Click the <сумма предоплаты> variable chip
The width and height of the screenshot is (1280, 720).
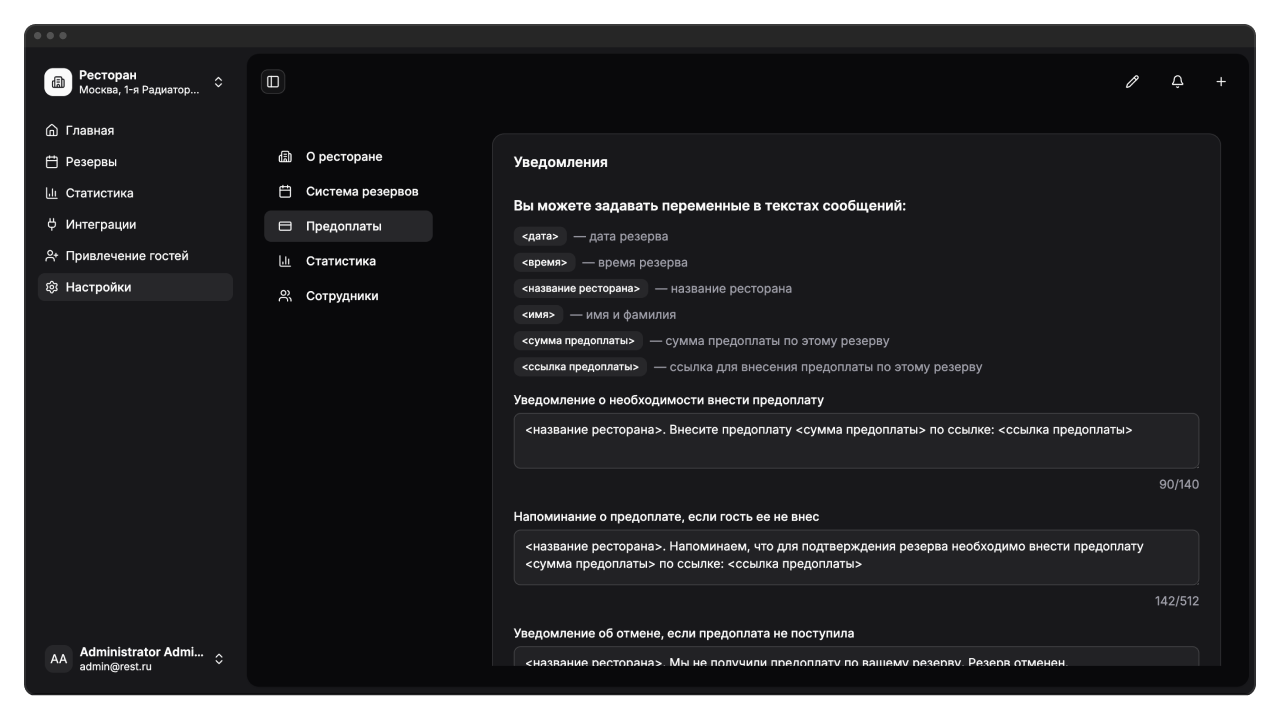(578, 341)
